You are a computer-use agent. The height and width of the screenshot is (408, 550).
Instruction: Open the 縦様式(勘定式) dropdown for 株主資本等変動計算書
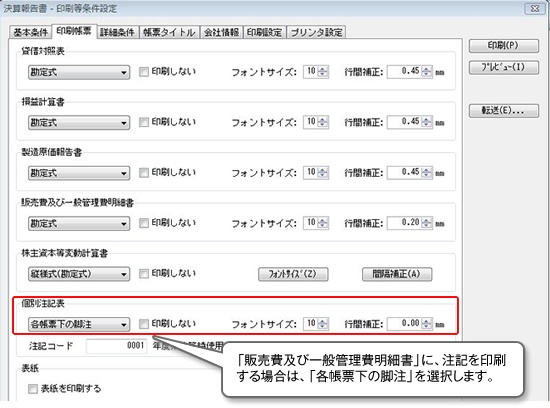pos(79,274)
